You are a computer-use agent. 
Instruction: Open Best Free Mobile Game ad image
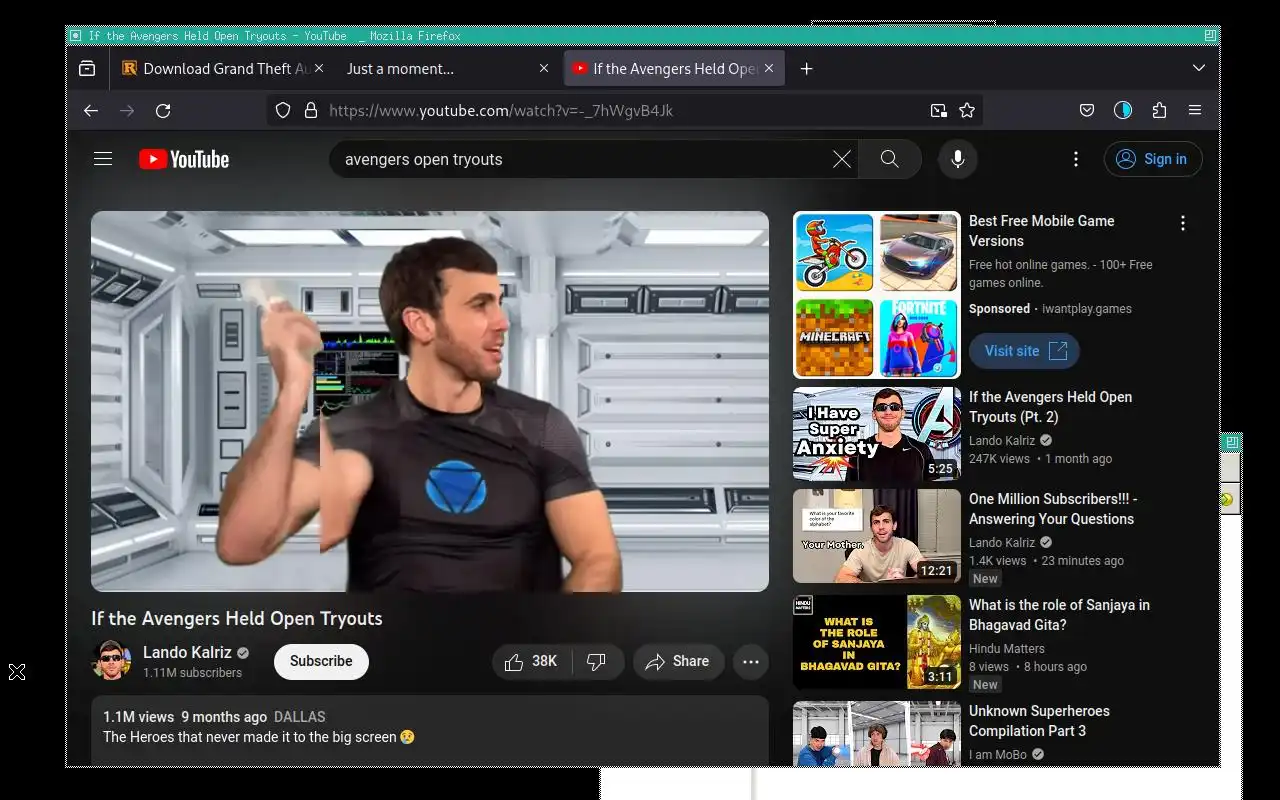pyautogui.click(x=877, y=295)
